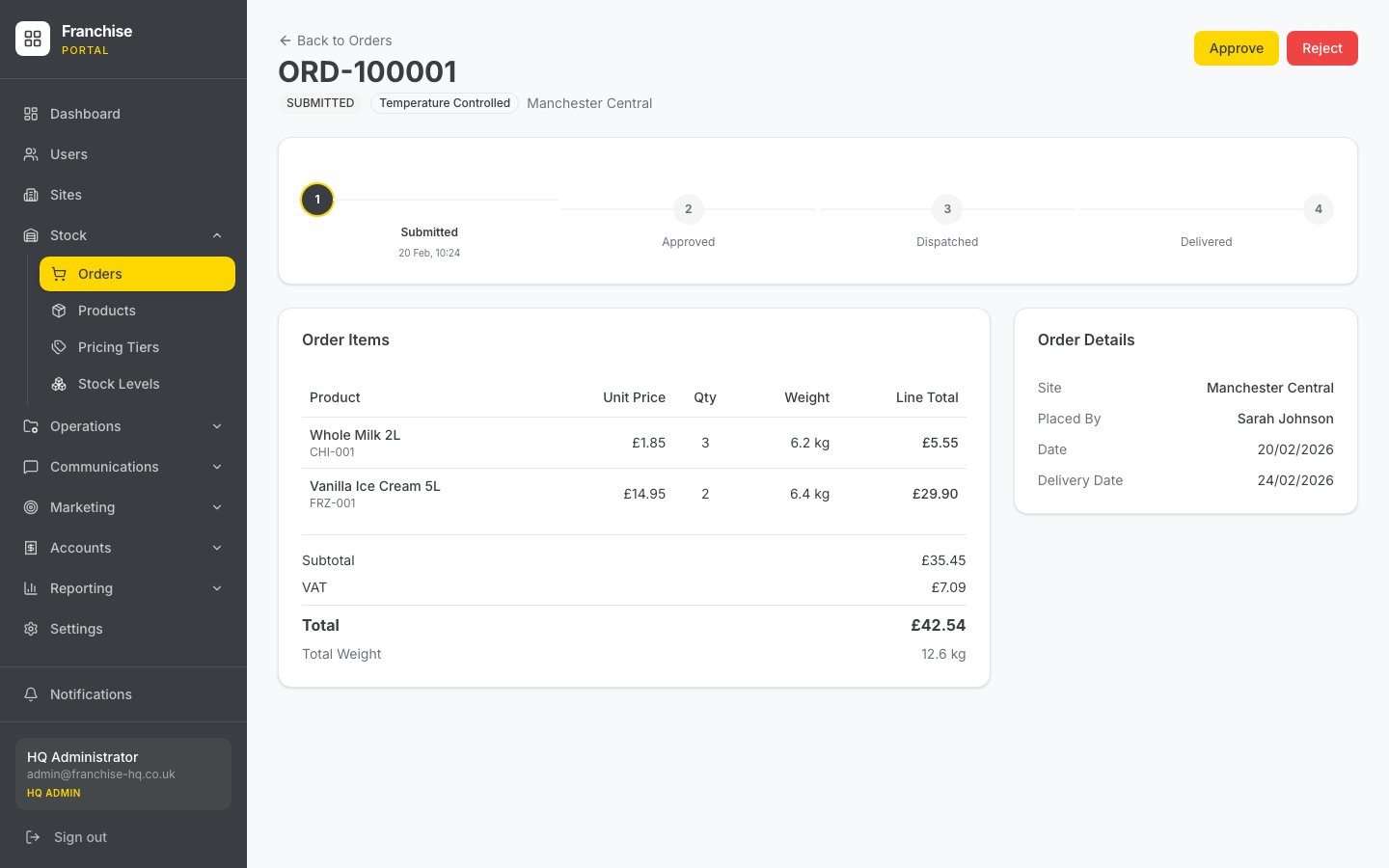Click the Stock warehouse icon
Viewport: 1389px width, 868px height.
[x=31, y=235]
